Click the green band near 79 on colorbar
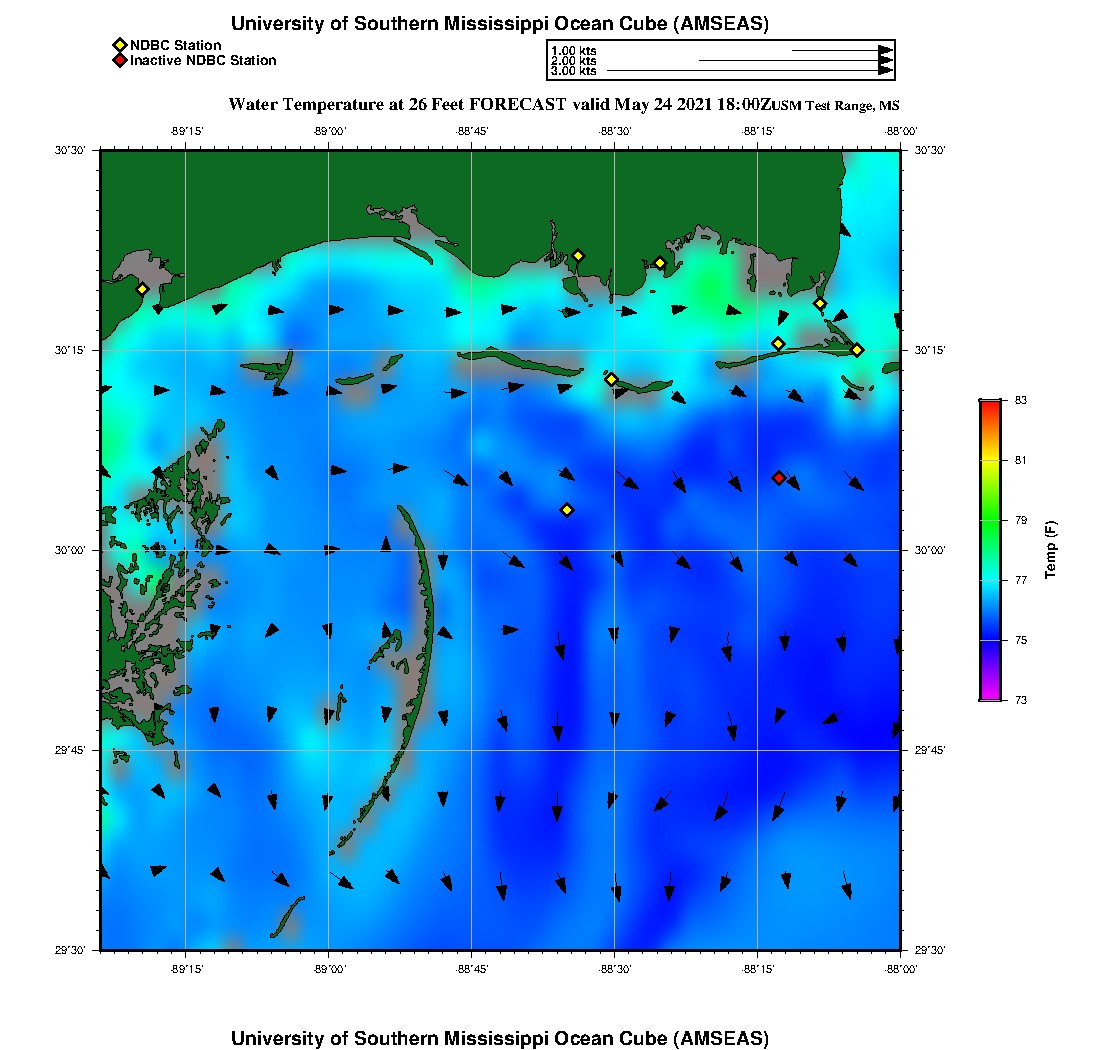This screenshot has height=1050, width=1100. [x=989, y=520]
